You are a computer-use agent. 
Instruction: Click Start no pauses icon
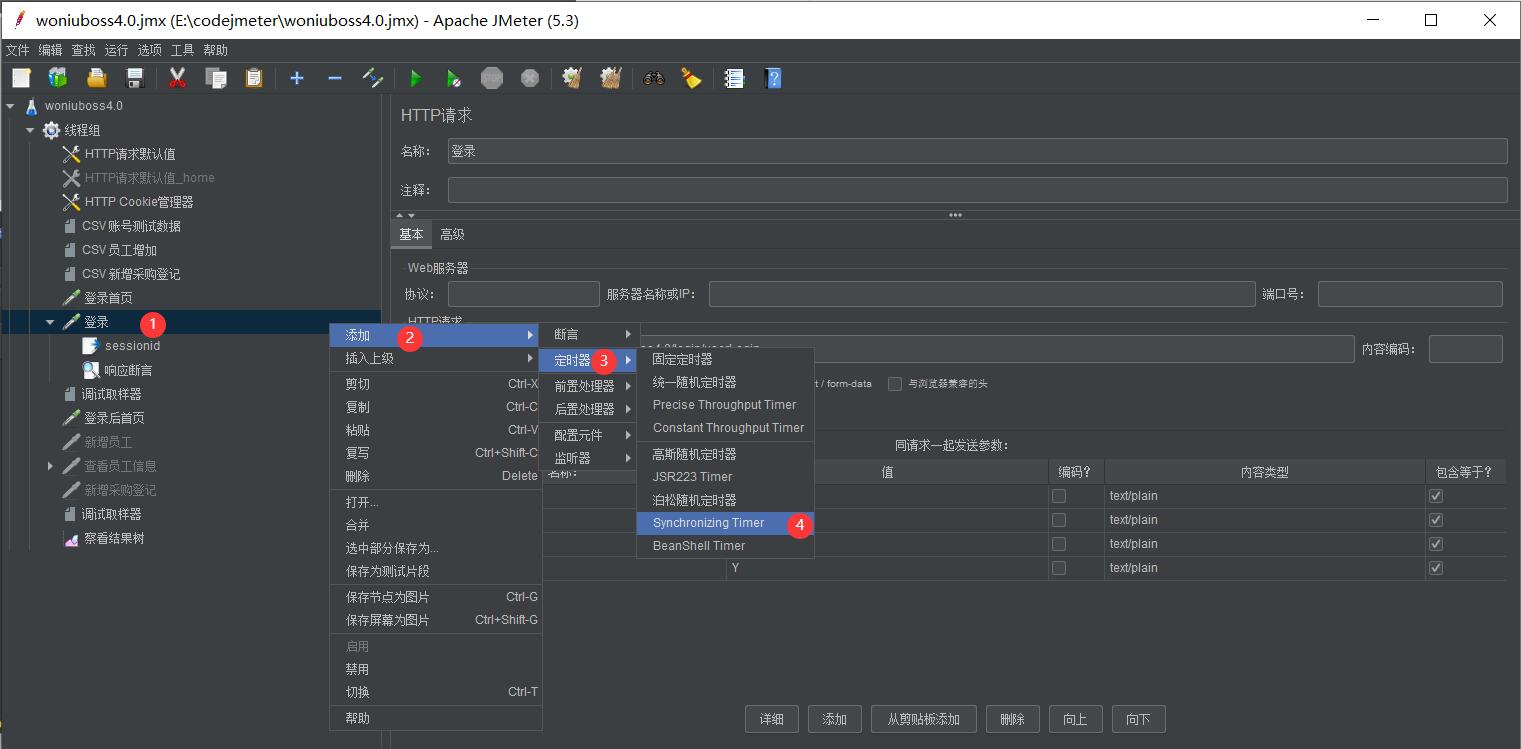[454, 78]
